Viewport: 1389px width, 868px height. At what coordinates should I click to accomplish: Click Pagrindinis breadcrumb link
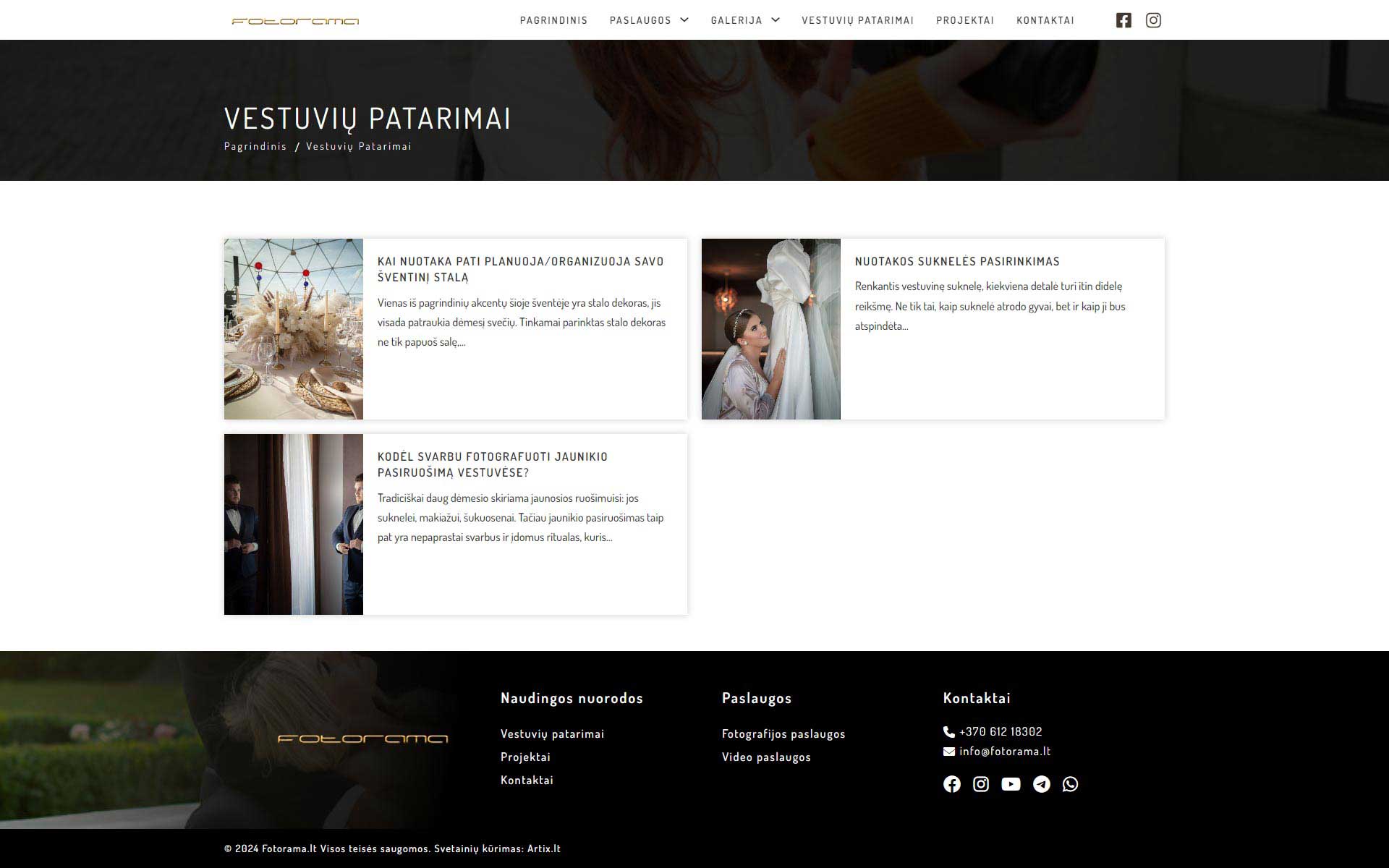click(255, 146)
